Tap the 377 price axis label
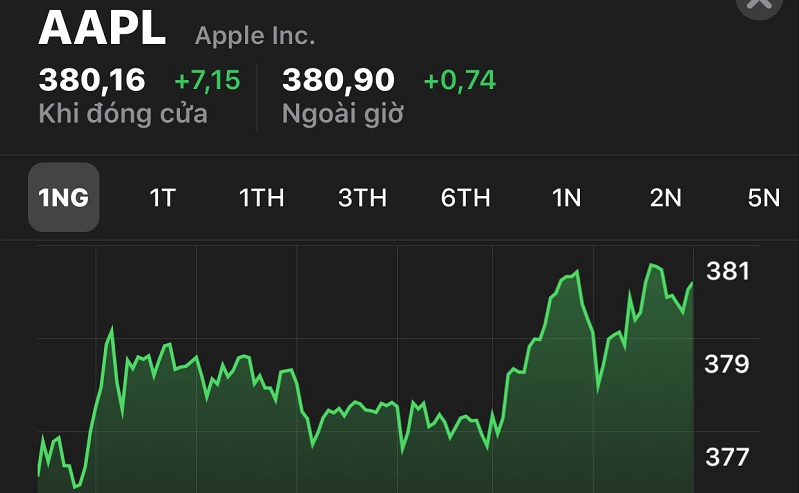This screenshot has width=799, height=493. (x=727, y=457)
